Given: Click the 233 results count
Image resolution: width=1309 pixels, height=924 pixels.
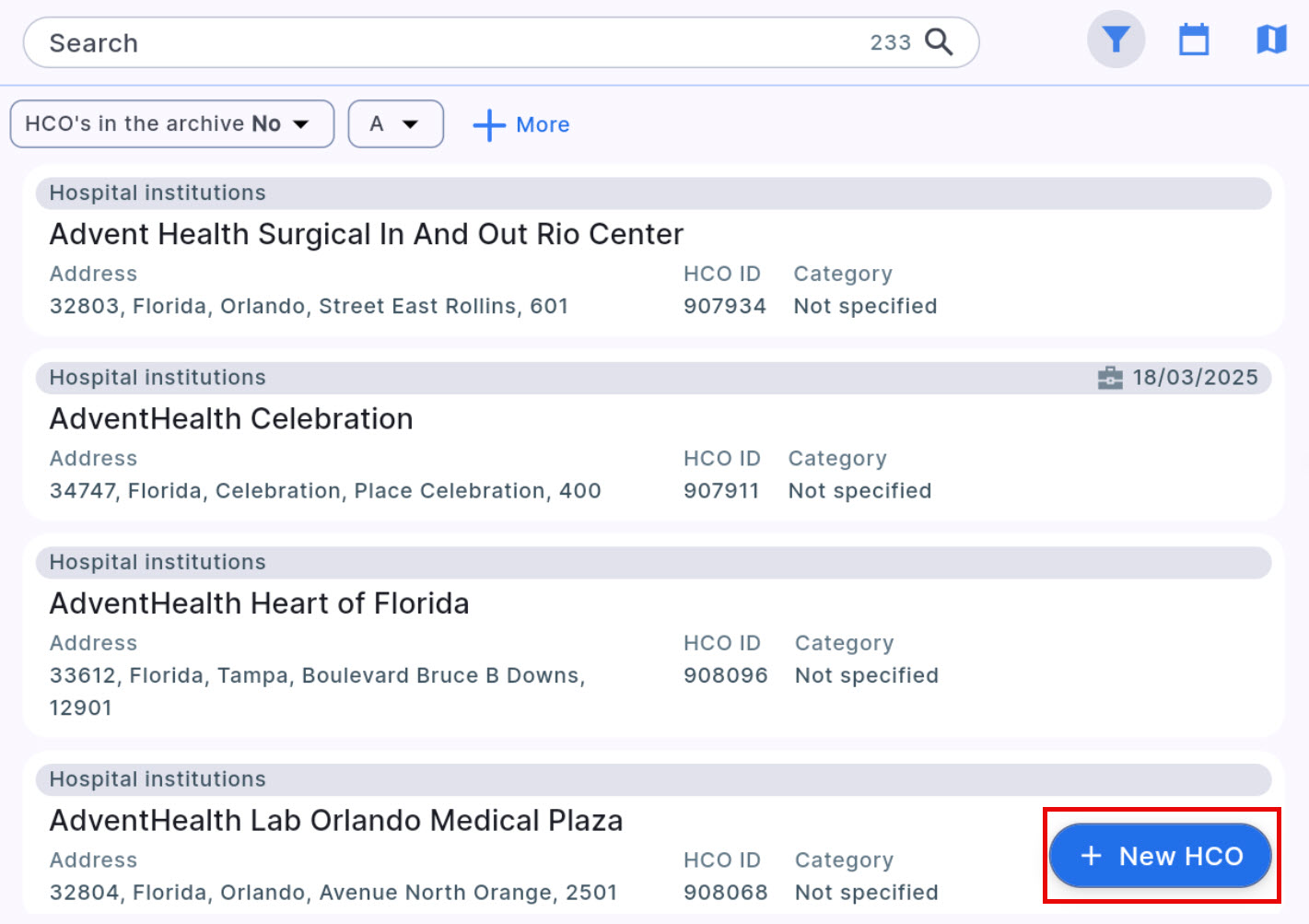Looking at the screenshot, I should [890, 43].
